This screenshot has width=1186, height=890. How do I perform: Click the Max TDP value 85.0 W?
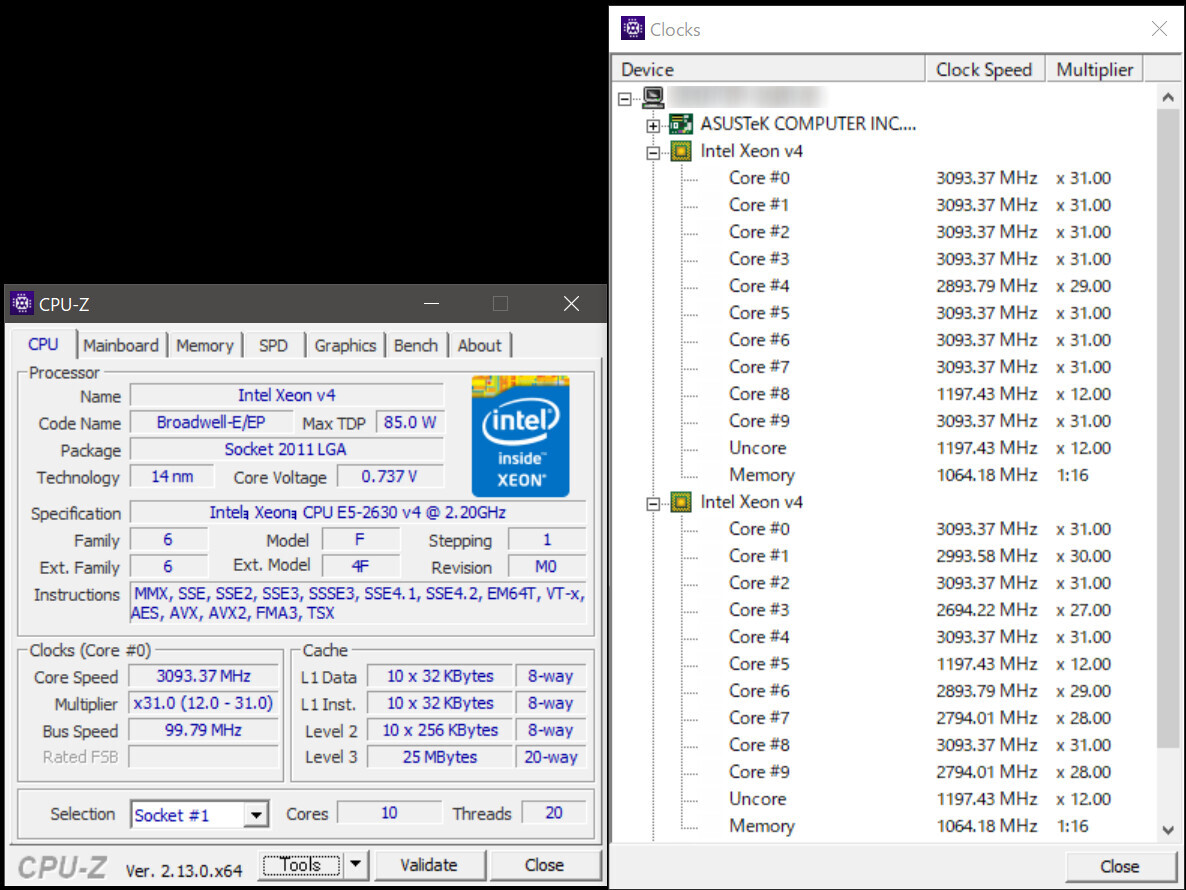point(410,422)
